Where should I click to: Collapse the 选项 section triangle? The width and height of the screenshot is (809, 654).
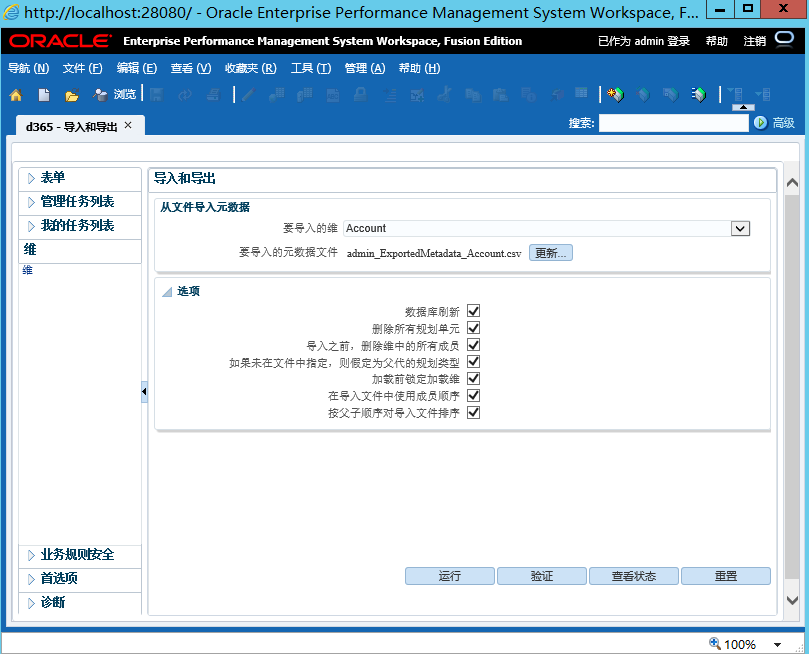(167, 292)
